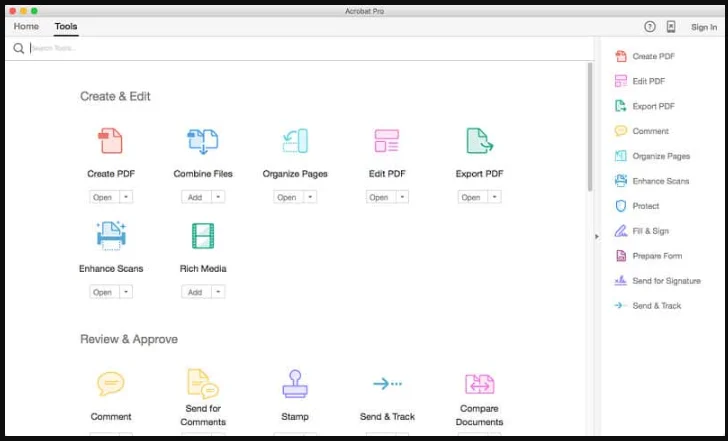Expand the dropdown arrow under Create PDF
The width and height of the screenshot is (728, 441).
(126, 197)
